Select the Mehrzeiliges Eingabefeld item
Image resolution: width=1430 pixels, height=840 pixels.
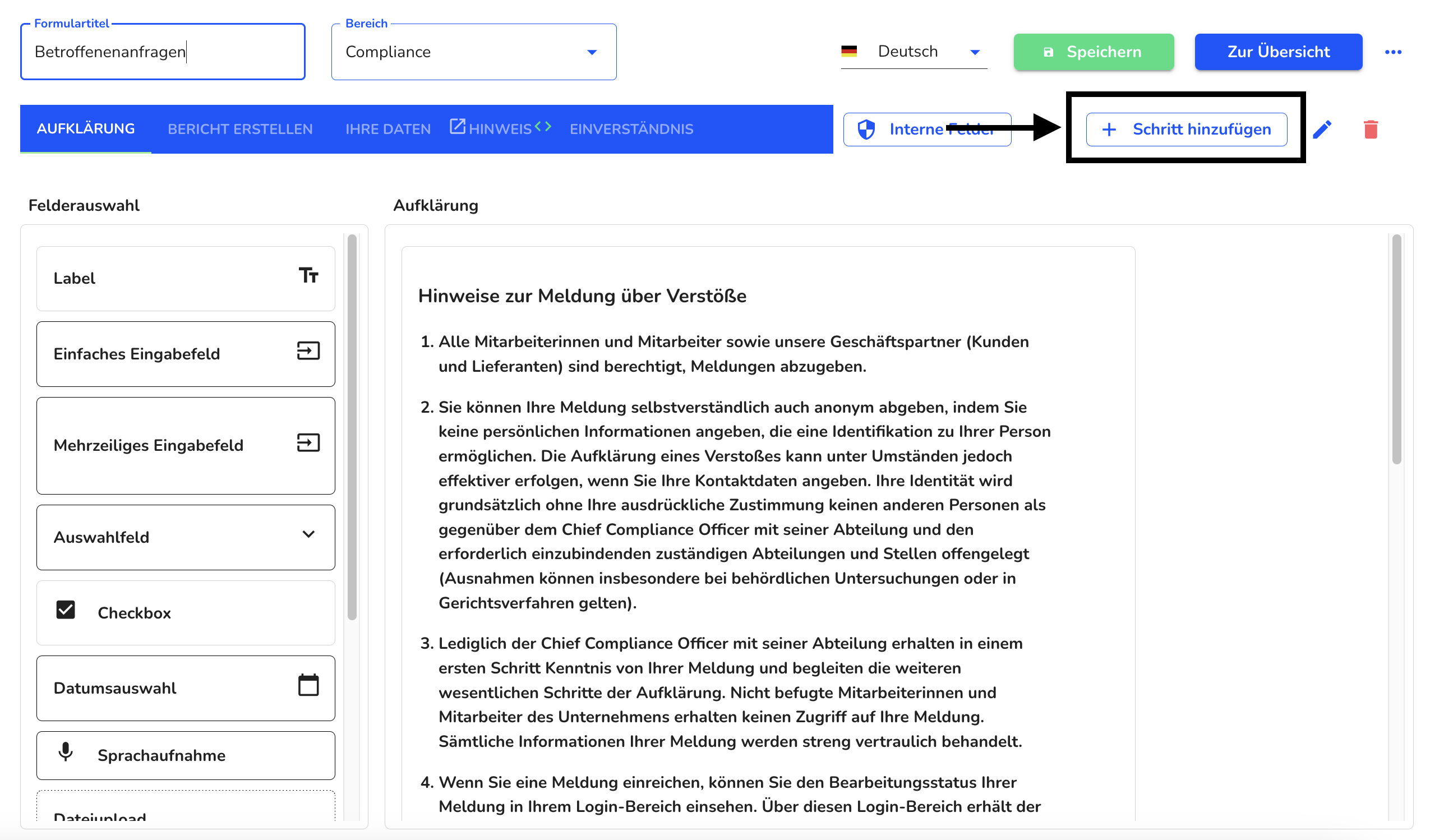[x=186, y=446]
